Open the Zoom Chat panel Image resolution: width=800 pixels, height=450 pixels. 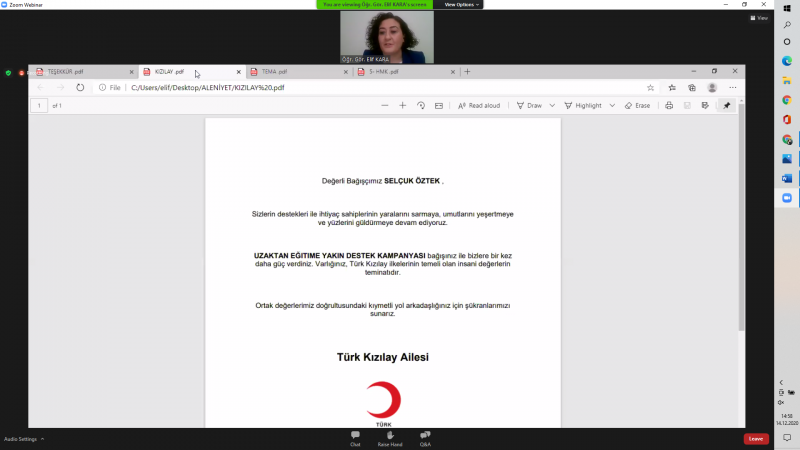click(355, 436)
